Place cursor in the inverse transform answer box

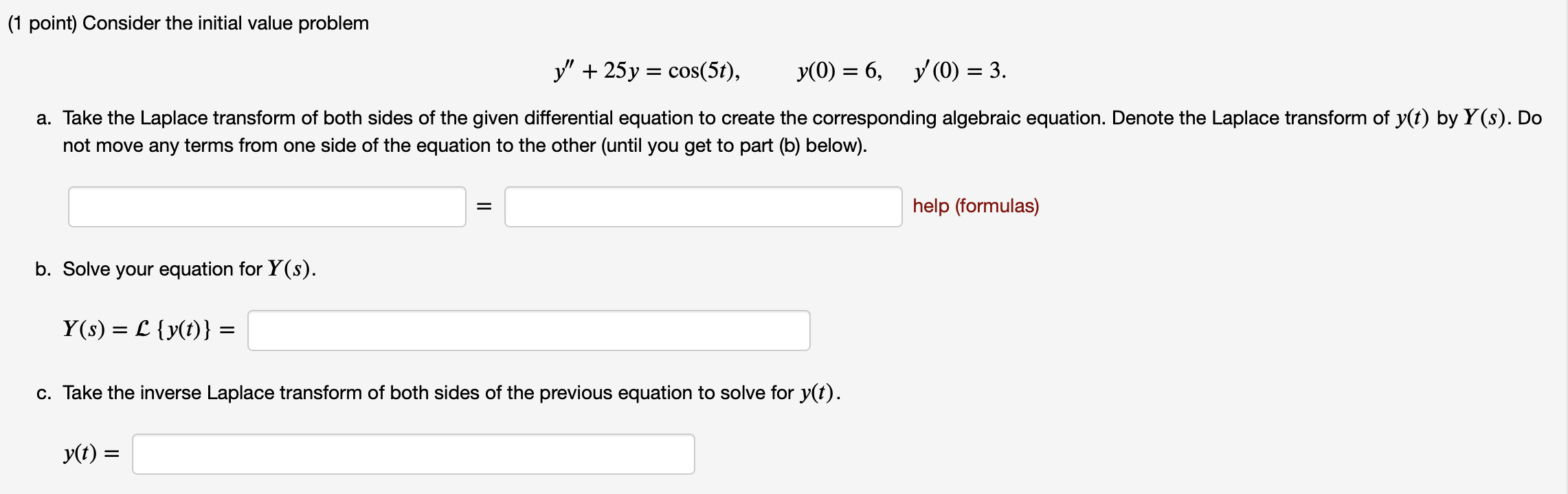[x=412, y=453]
